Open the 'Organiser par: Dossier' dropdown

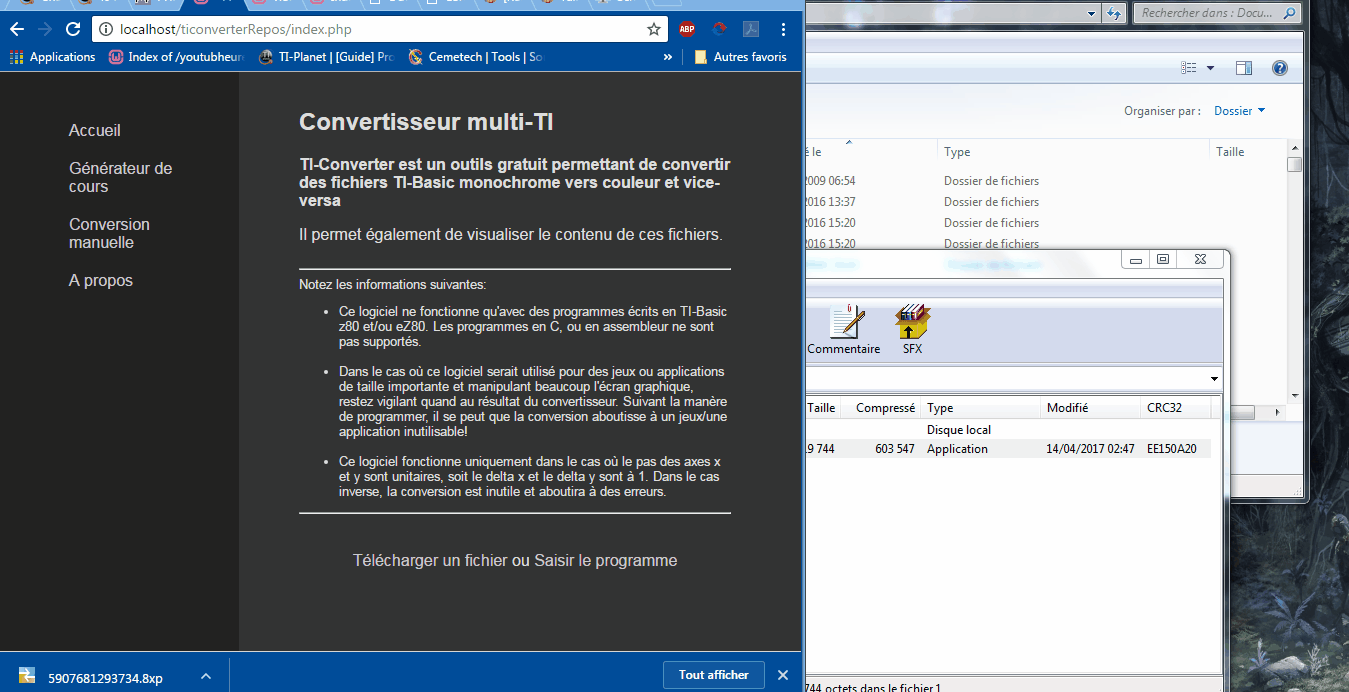1240,111
